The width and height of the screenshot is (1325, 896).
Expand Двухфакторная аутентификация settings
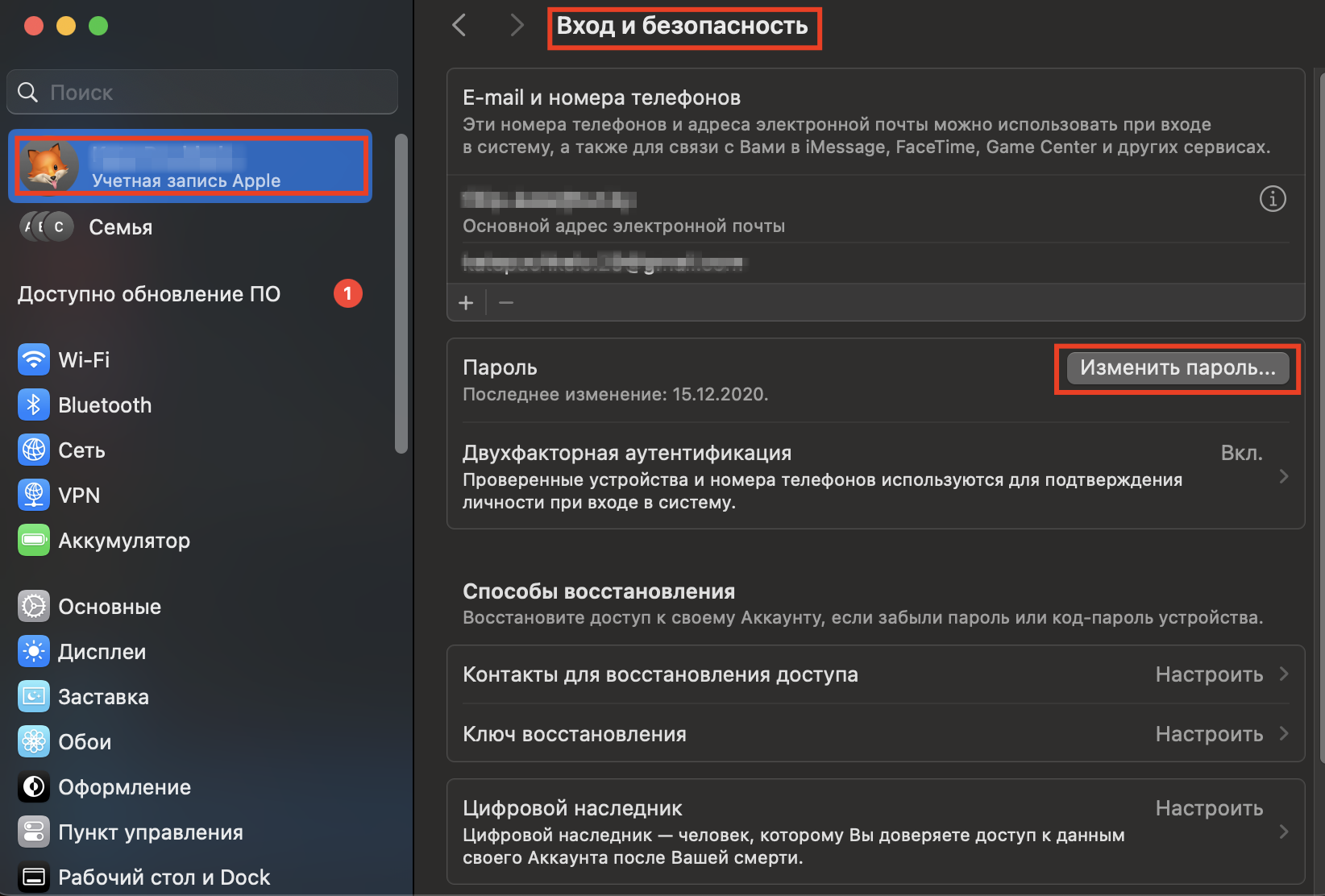pyautogui.click(x=1283, y=476)
